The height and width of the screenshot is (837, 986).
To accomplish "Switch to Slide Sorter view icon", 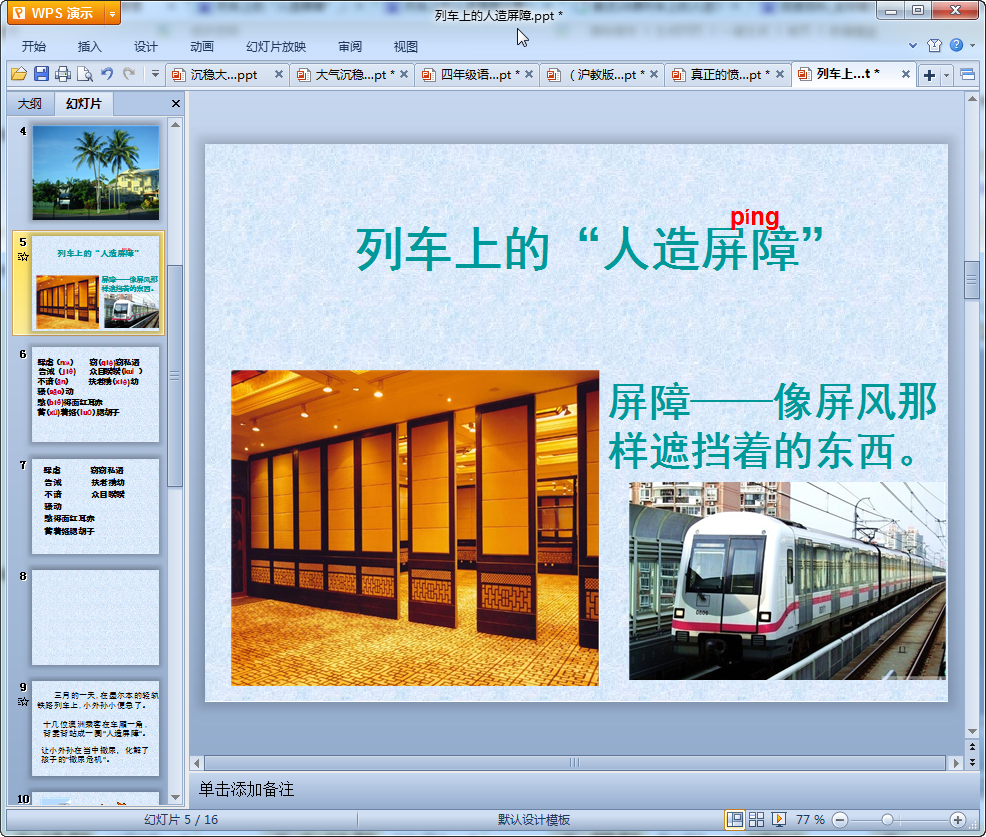I will [x=756, y=819].
